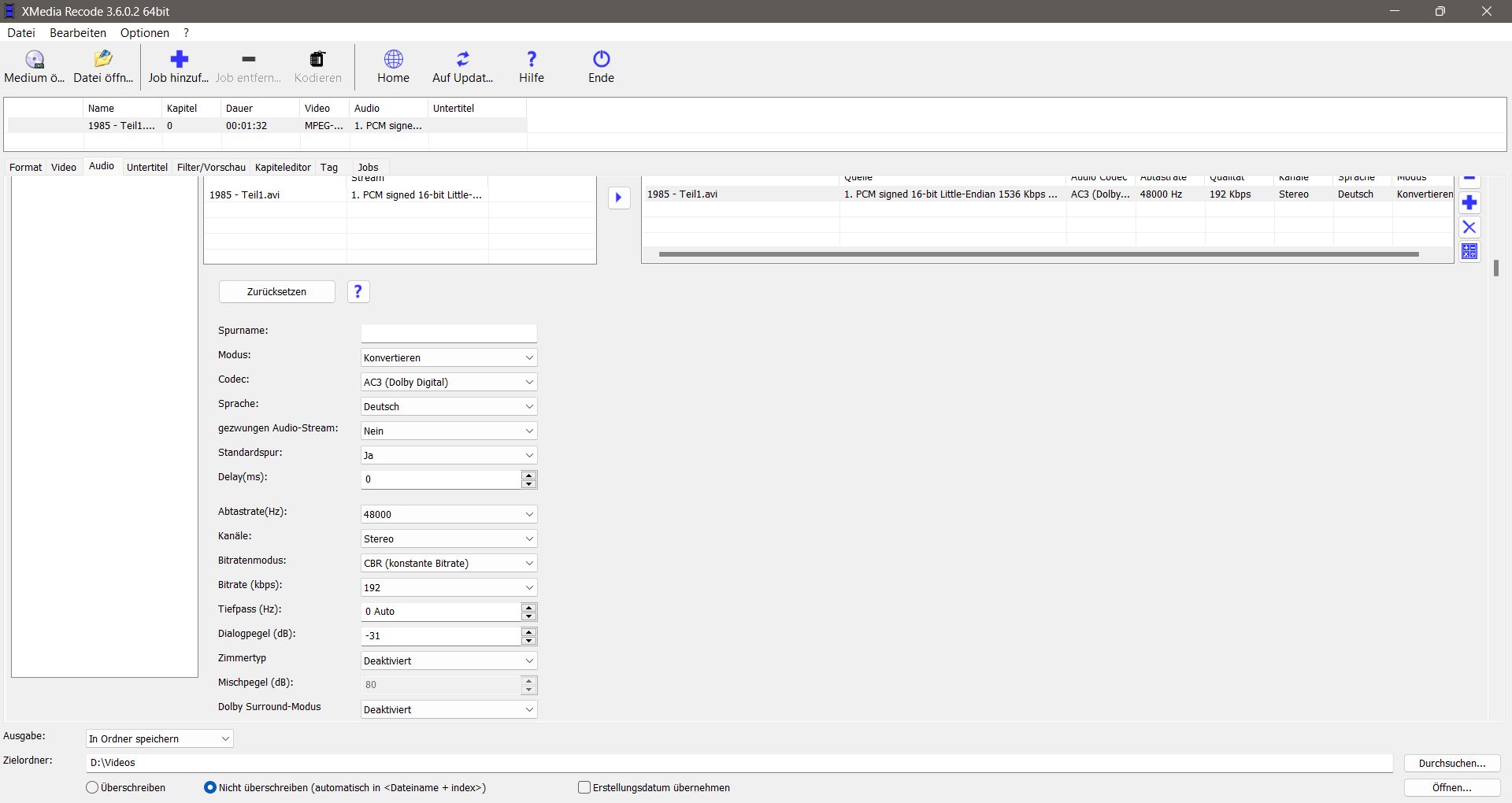Expand the Sprache dropdown
Viewport: 1512px width, 803px height.
449,406
